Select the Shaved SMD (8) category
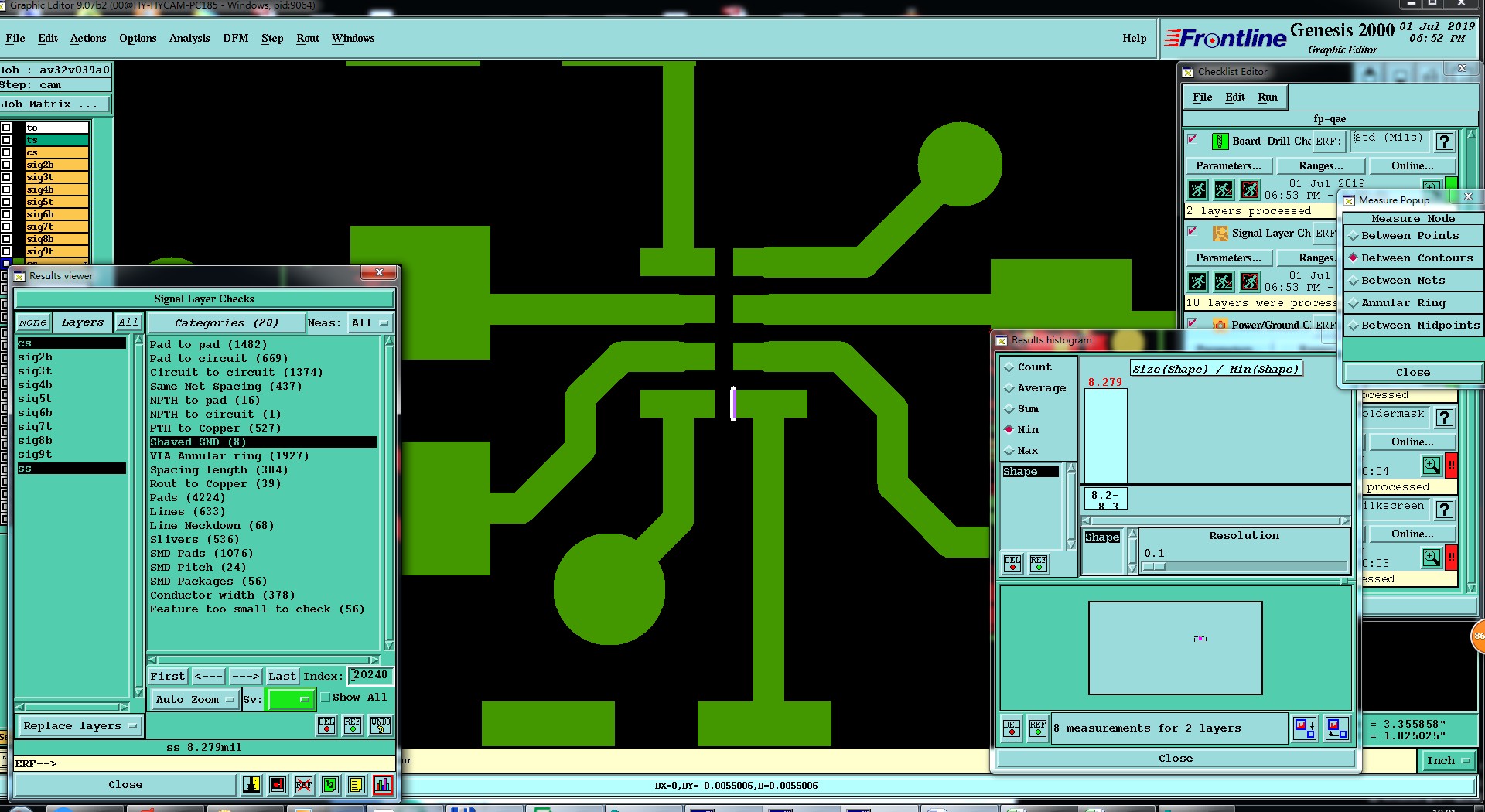The height and width of the screenshot is (812, 1485). [263, 442]
